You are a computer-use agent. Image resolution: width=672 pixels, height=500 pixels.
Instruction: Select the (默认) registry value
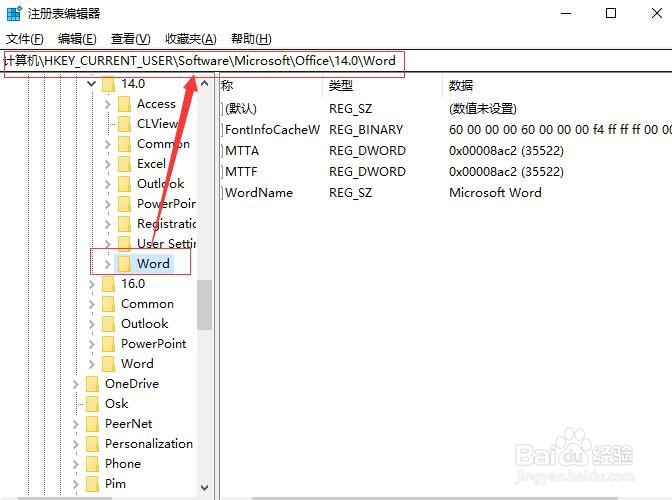click(x=241, y=109)
